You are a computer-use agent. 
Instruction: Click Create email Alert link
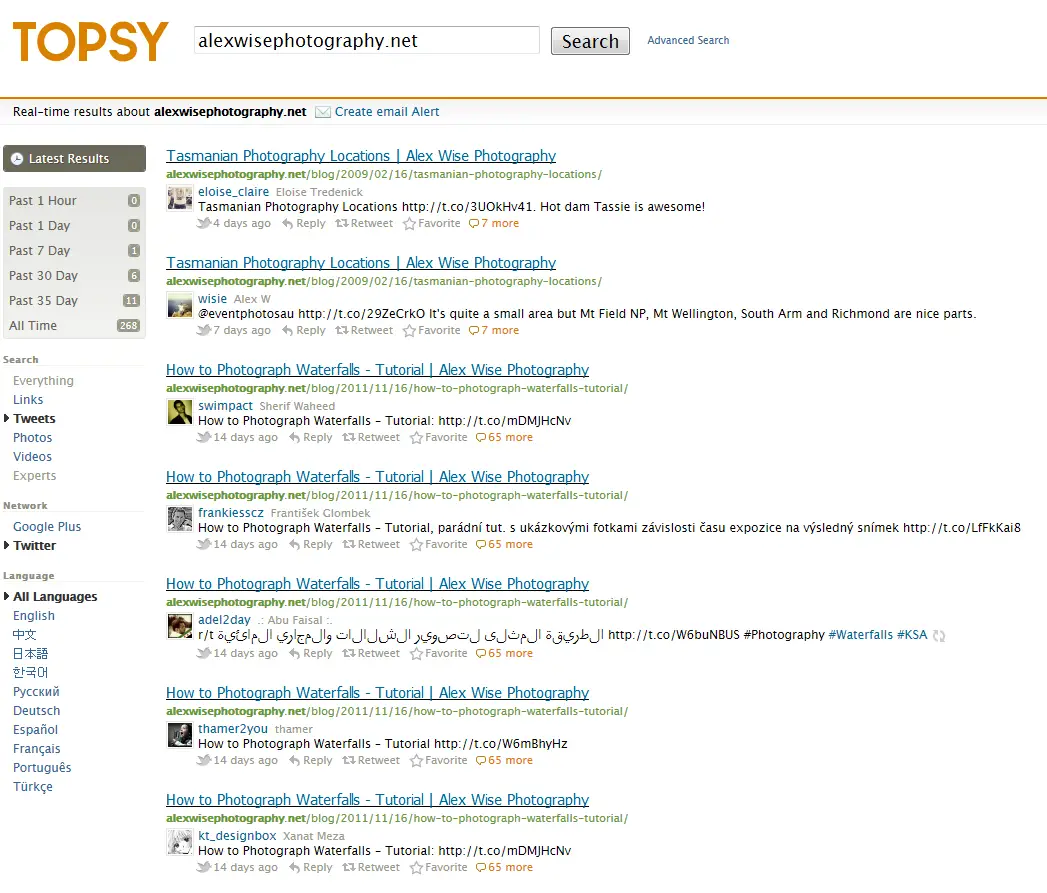pos(387,112)
